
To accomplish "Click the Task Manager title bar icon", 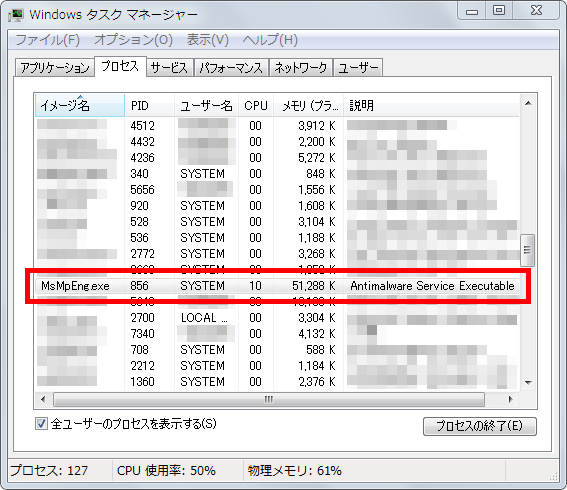I will tap(16, 15).
